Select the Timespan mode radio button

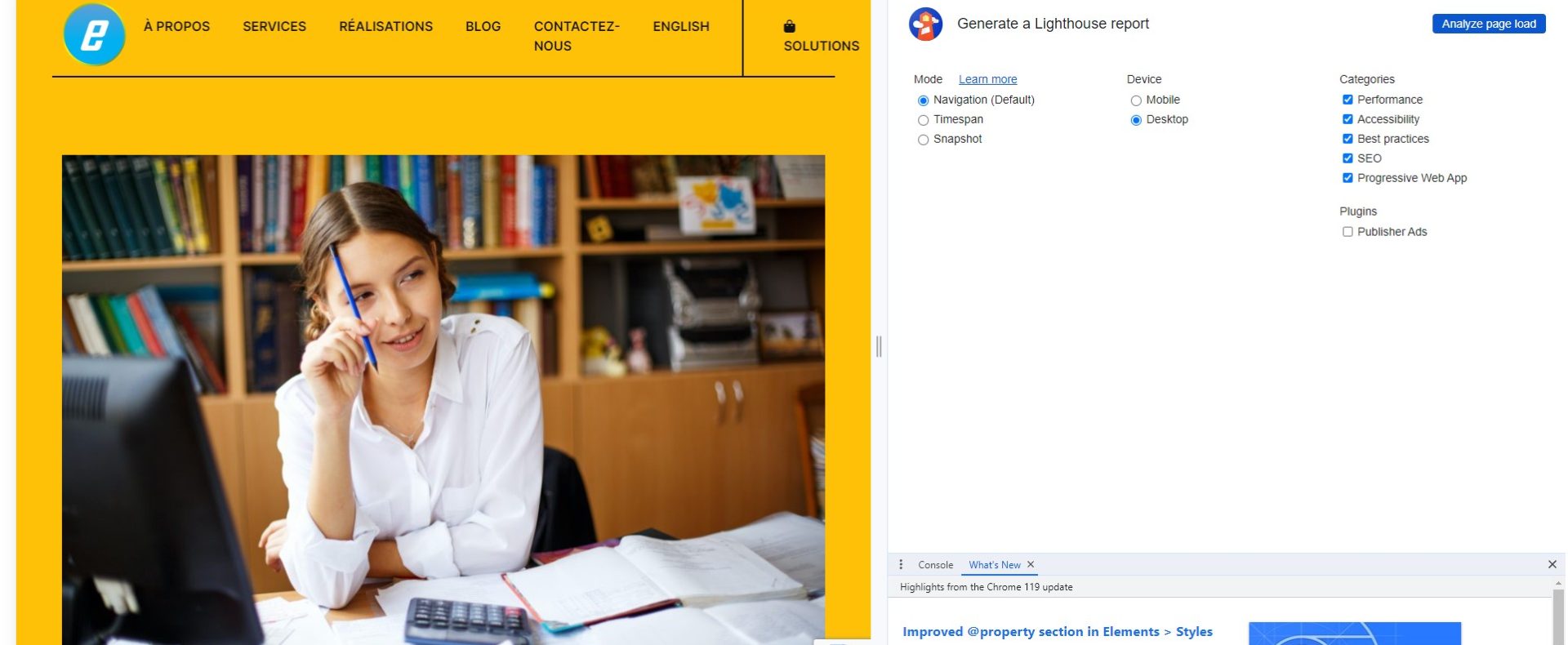pyautogui.click(x=924, y=120)
